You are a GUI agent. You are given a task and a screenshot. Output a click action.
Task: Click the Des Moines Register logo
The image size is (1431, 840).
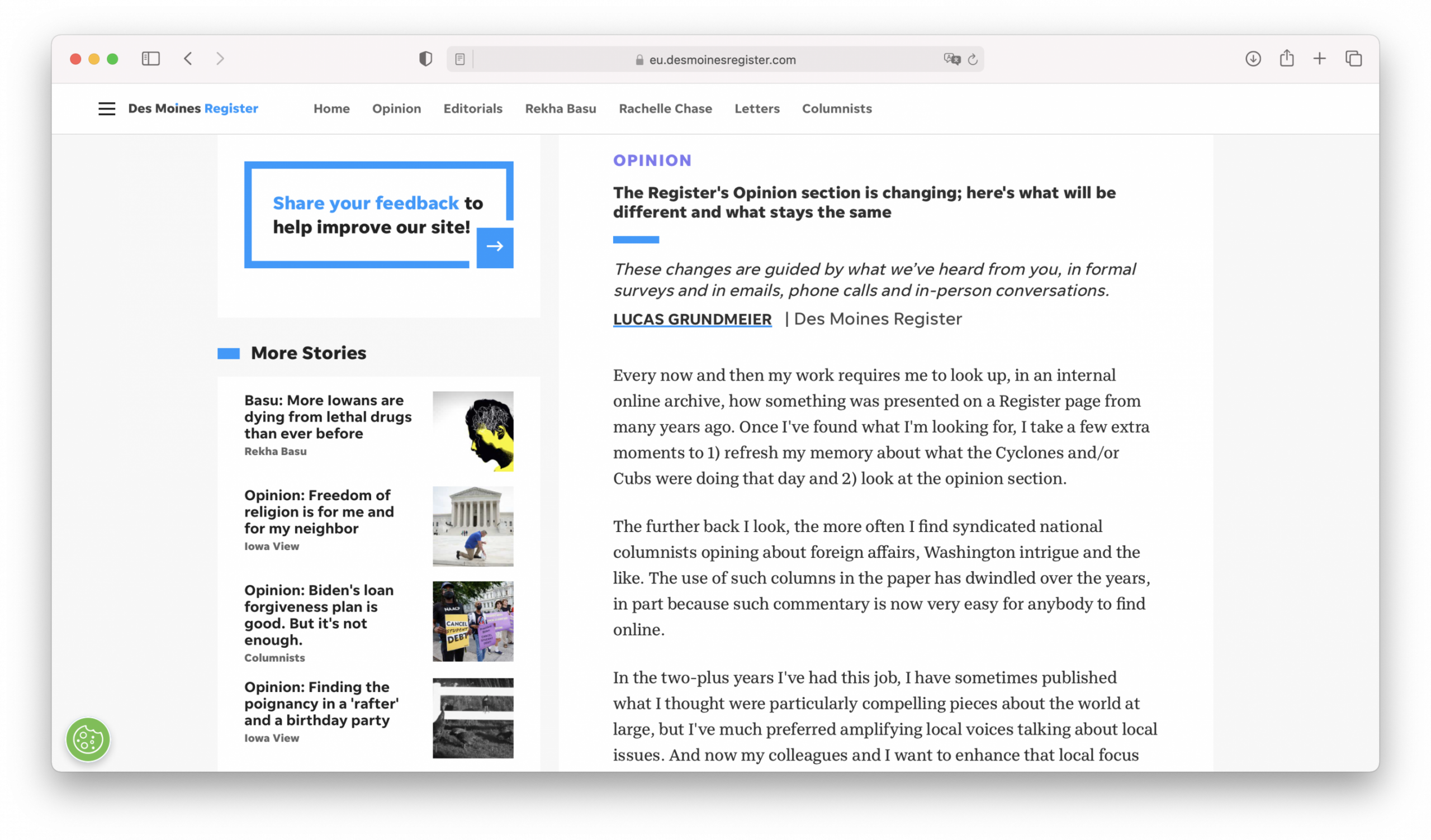tap(193, 108)
